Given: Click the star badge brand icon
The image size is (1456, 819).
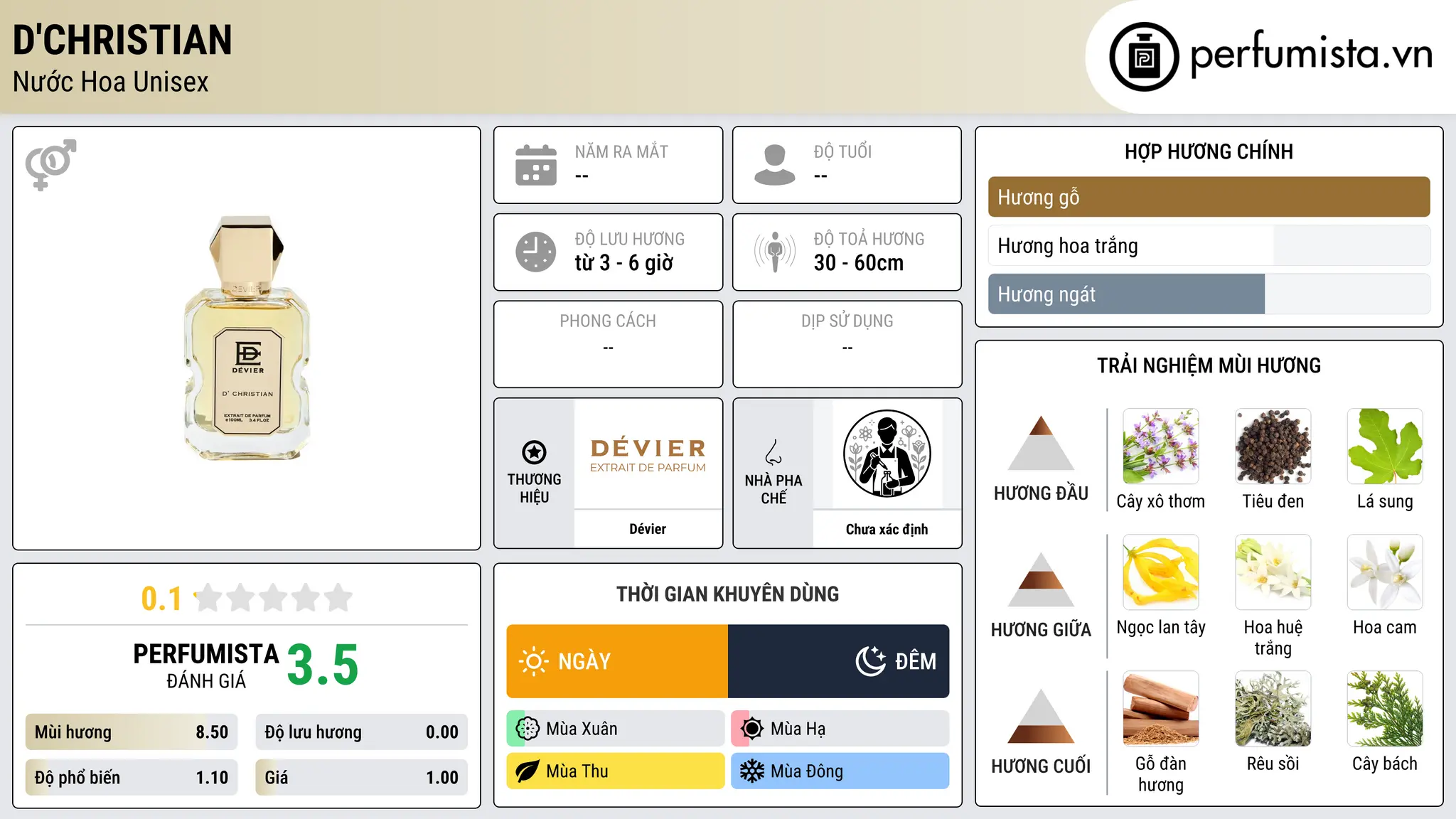Looking at the screenshot, I should [x=534, y=452].
